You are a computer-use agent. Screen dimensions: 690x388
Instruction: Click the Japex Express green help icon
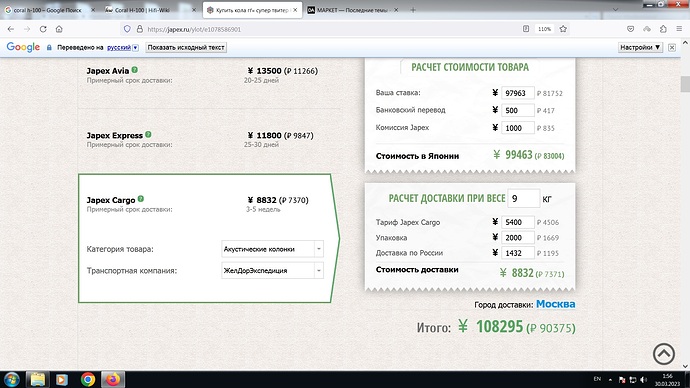[148, 135]
